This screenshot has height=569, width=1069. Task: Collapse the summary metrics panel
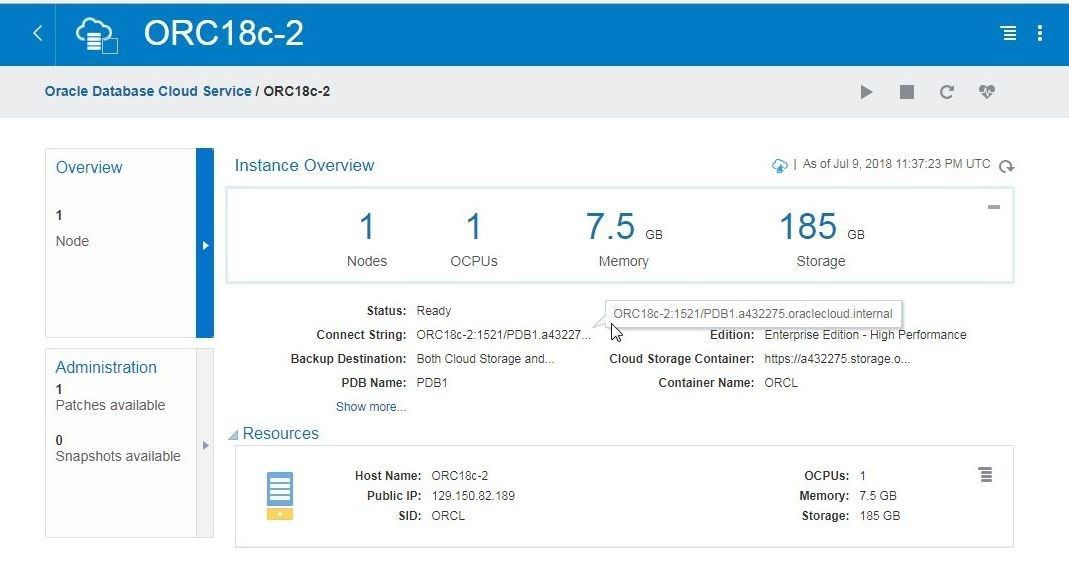click(994, 206)
